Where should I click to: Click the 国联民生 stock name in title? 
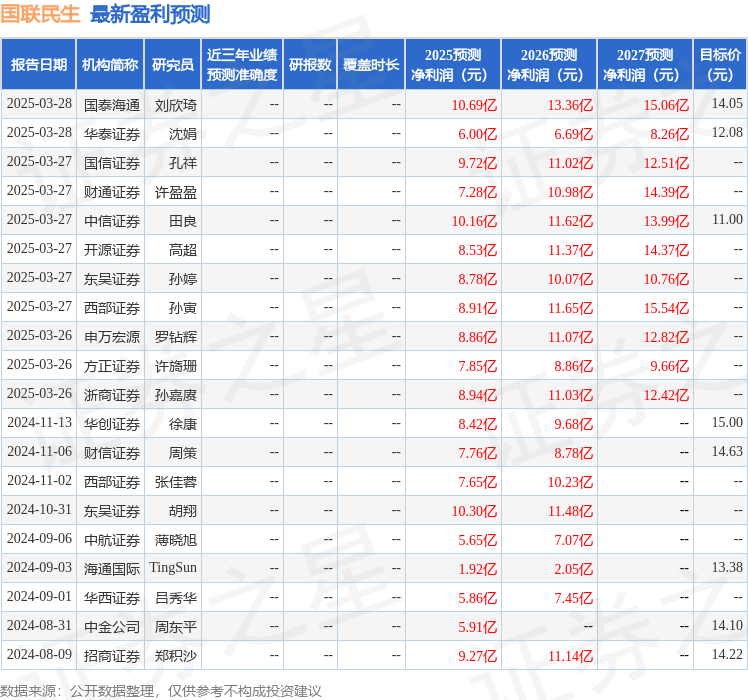pos(41,14)
